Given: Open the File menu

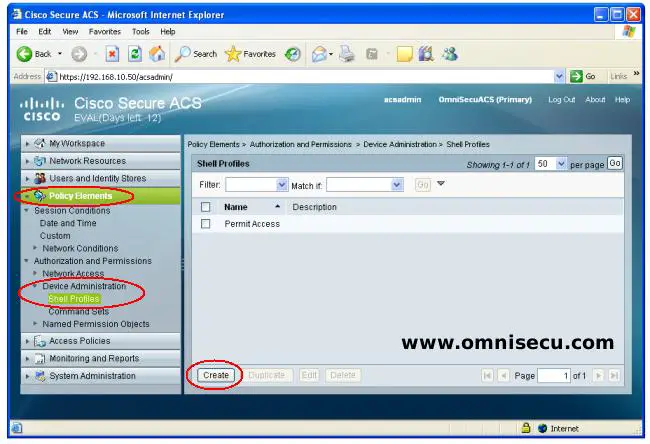Looking at the screenshot, I should pyautogui.click(x=22, y=32).
